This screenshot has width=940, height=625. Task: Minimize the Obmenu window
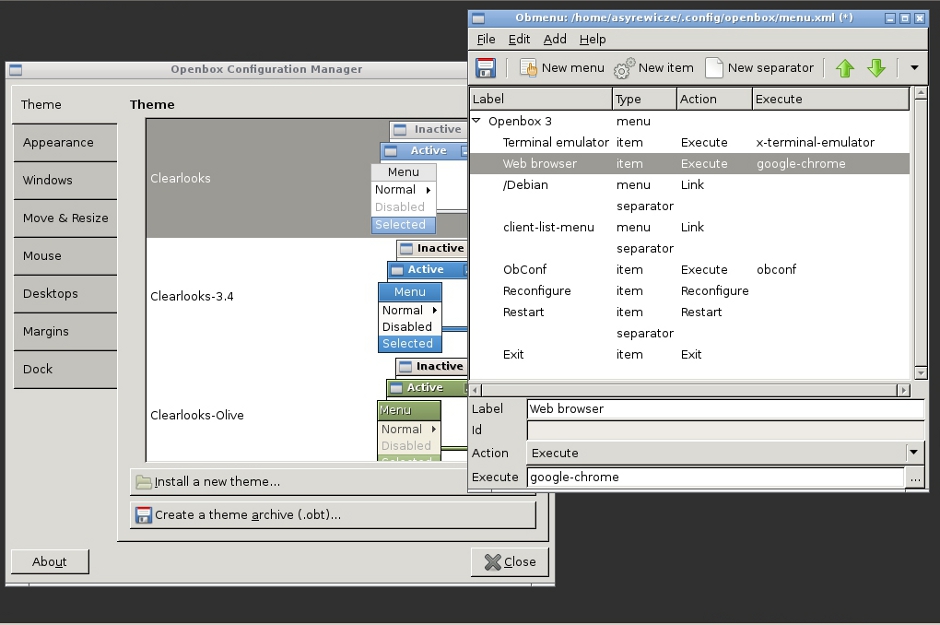click(890, 19)
